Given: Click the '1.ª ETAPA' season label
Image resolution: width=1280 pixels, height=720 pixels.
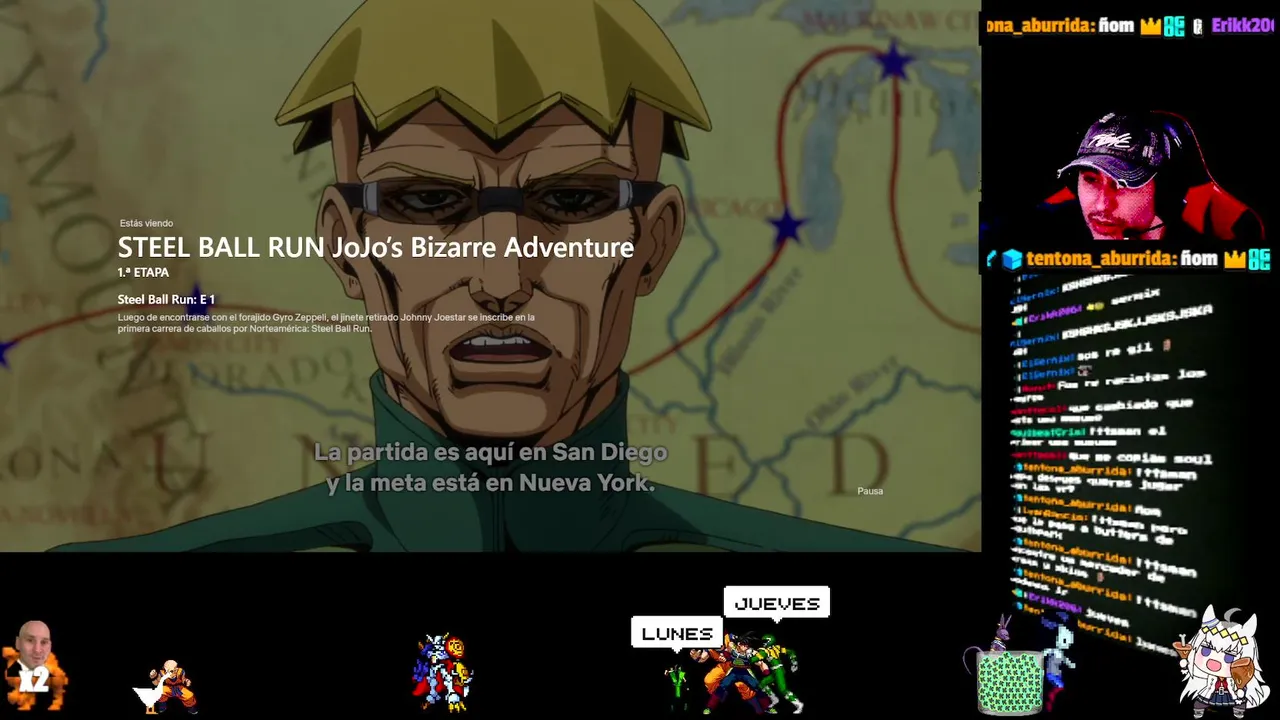Looking at the screenshot, I should 143,272.
